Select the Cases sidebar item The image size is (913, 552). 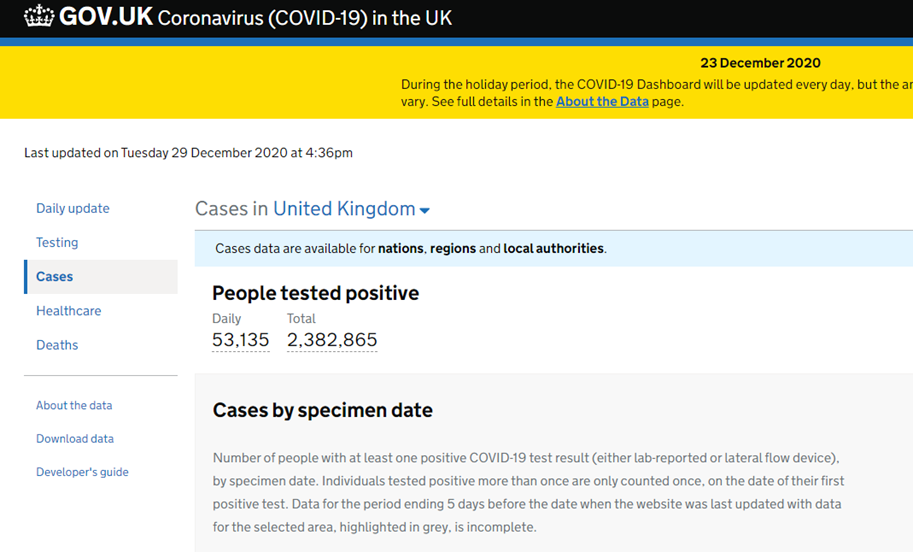[x=101, y=277]
